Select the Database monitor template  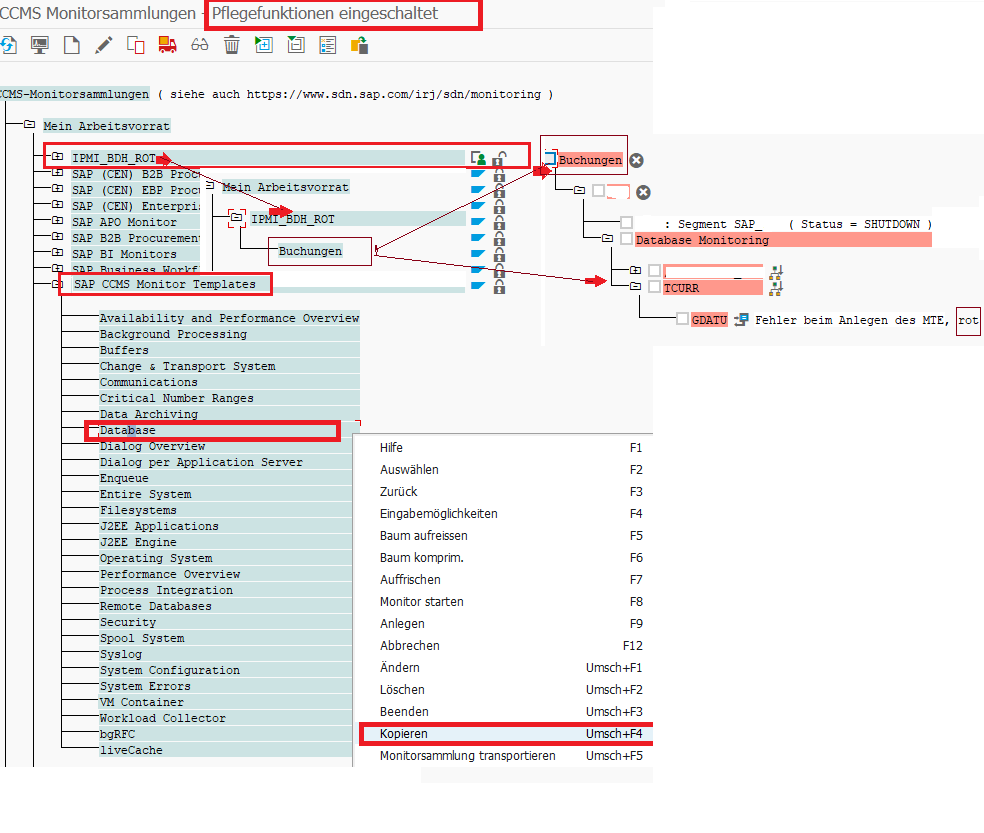pos(127,430)
